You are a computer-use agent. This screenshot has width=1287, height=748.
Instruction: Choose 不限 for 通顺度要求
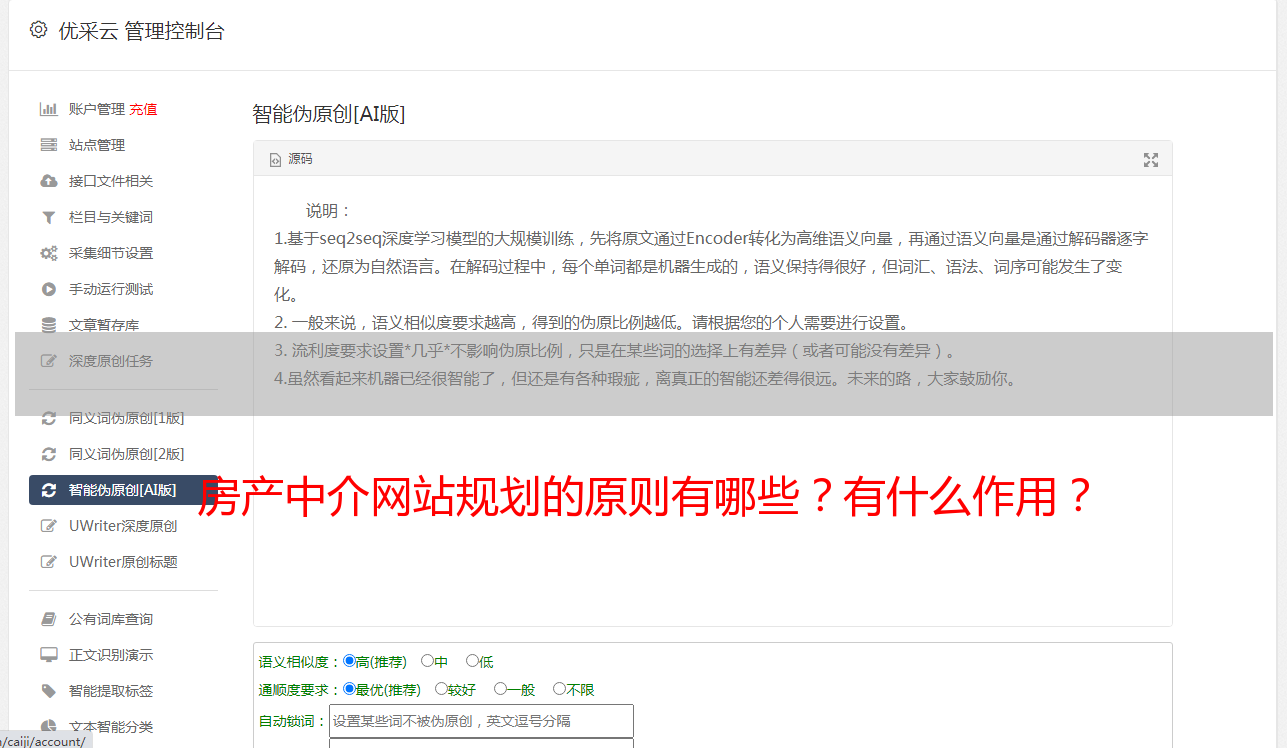[559, 689]
